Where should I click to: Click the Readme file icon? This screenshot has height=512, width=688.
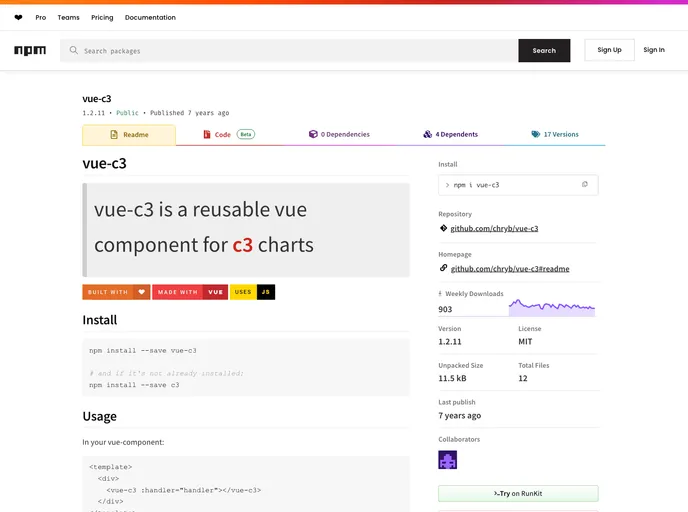114,135
